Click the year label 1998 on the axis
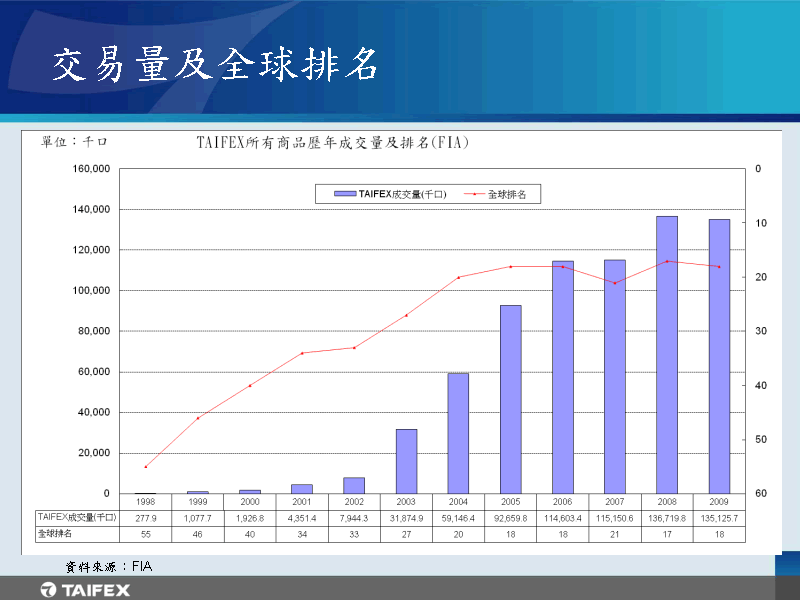This screenshot has width=800, height=600. click(146, 502)
